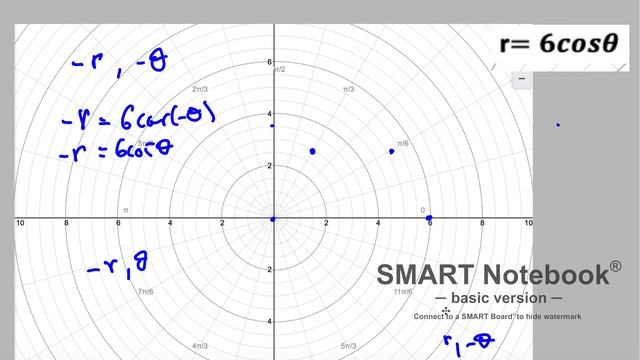The width and height of the screenshot is (640, 360).
Task: Click the π/3 angle label
Action: (x=349, y=89)
